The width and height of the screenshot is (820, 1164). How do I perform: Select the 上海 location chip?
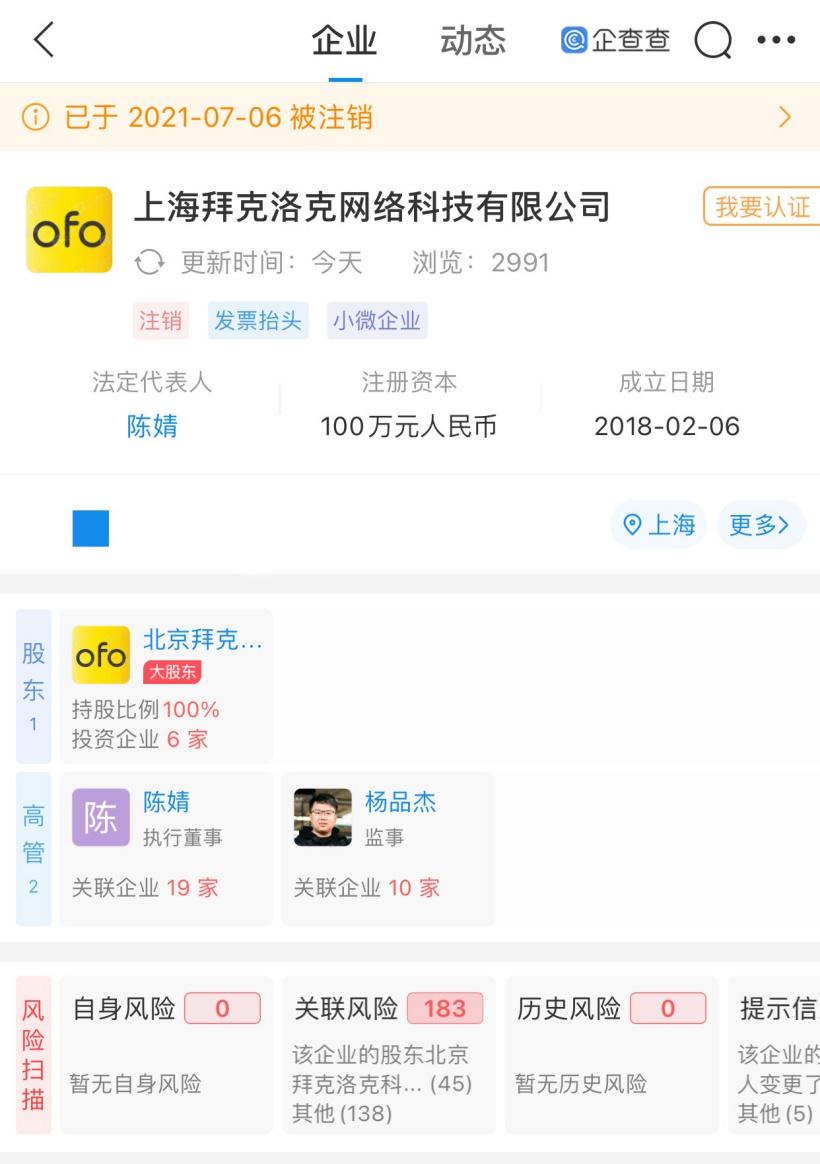[659, 525]
